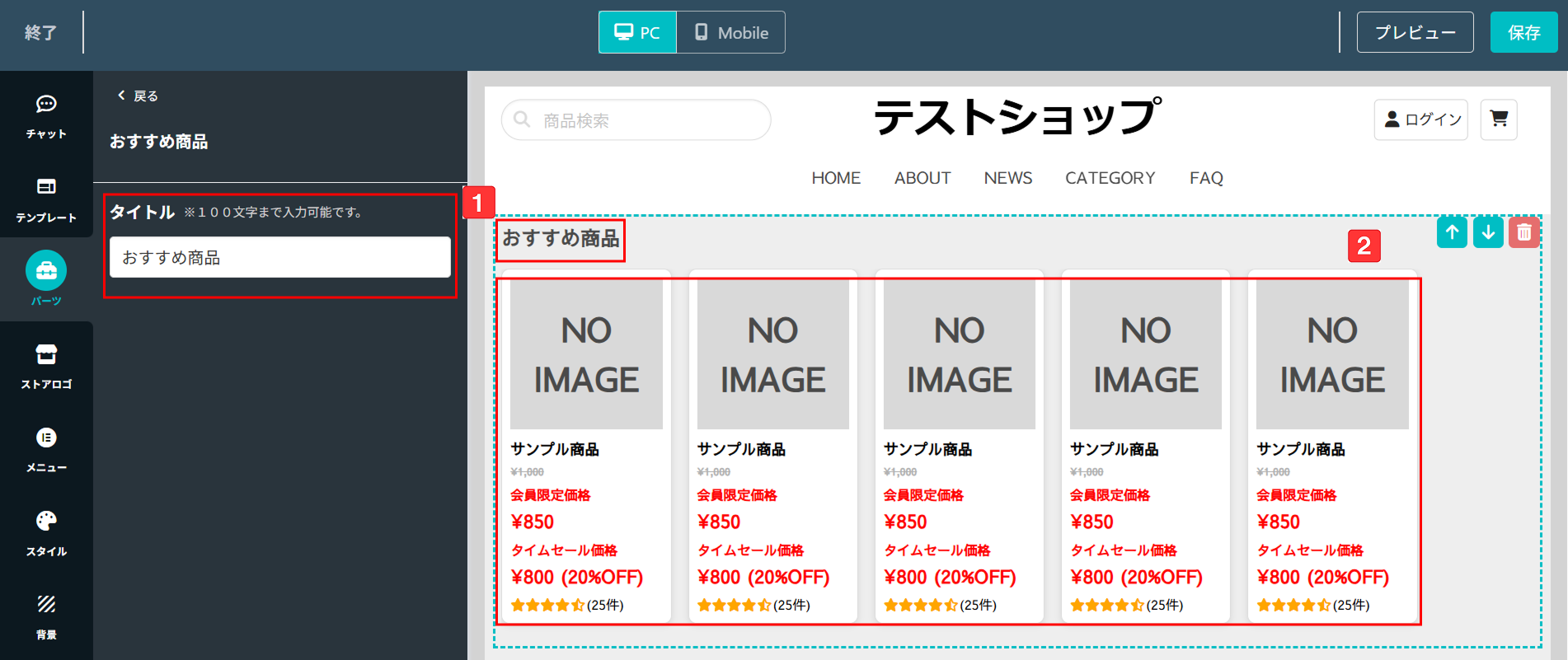Click the 商品検索 search box
The height and width of the screenshot is (660, 1568).
(x=636, y=120)
